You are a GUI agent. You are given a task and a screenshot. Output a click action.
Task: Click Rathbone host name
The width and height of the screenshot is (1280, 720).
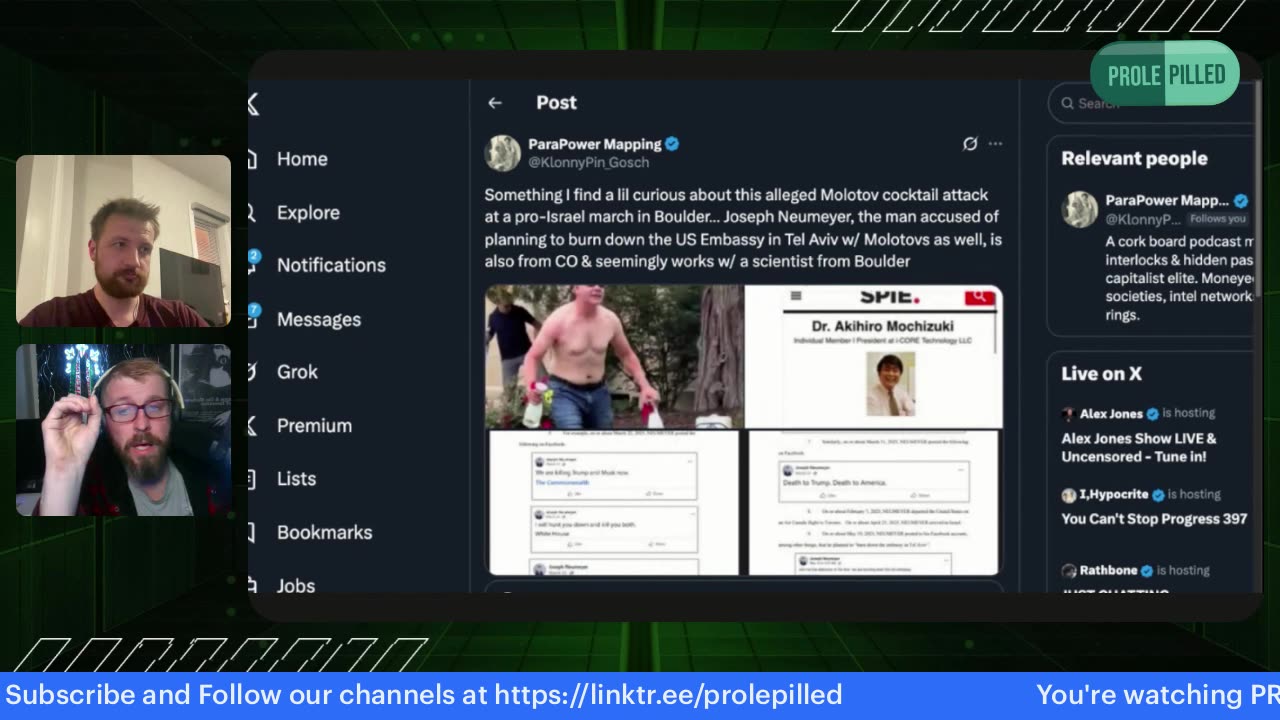coord(1108,570)
